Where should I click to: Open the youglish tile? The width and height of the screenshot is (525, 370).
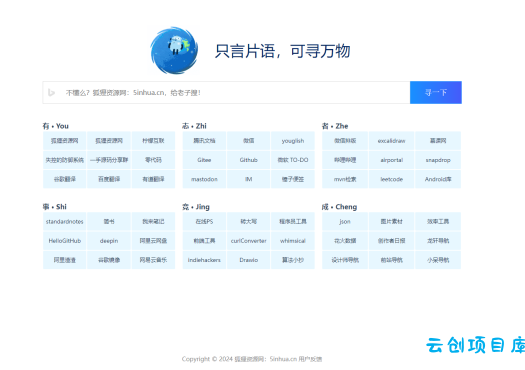[293, 141]
